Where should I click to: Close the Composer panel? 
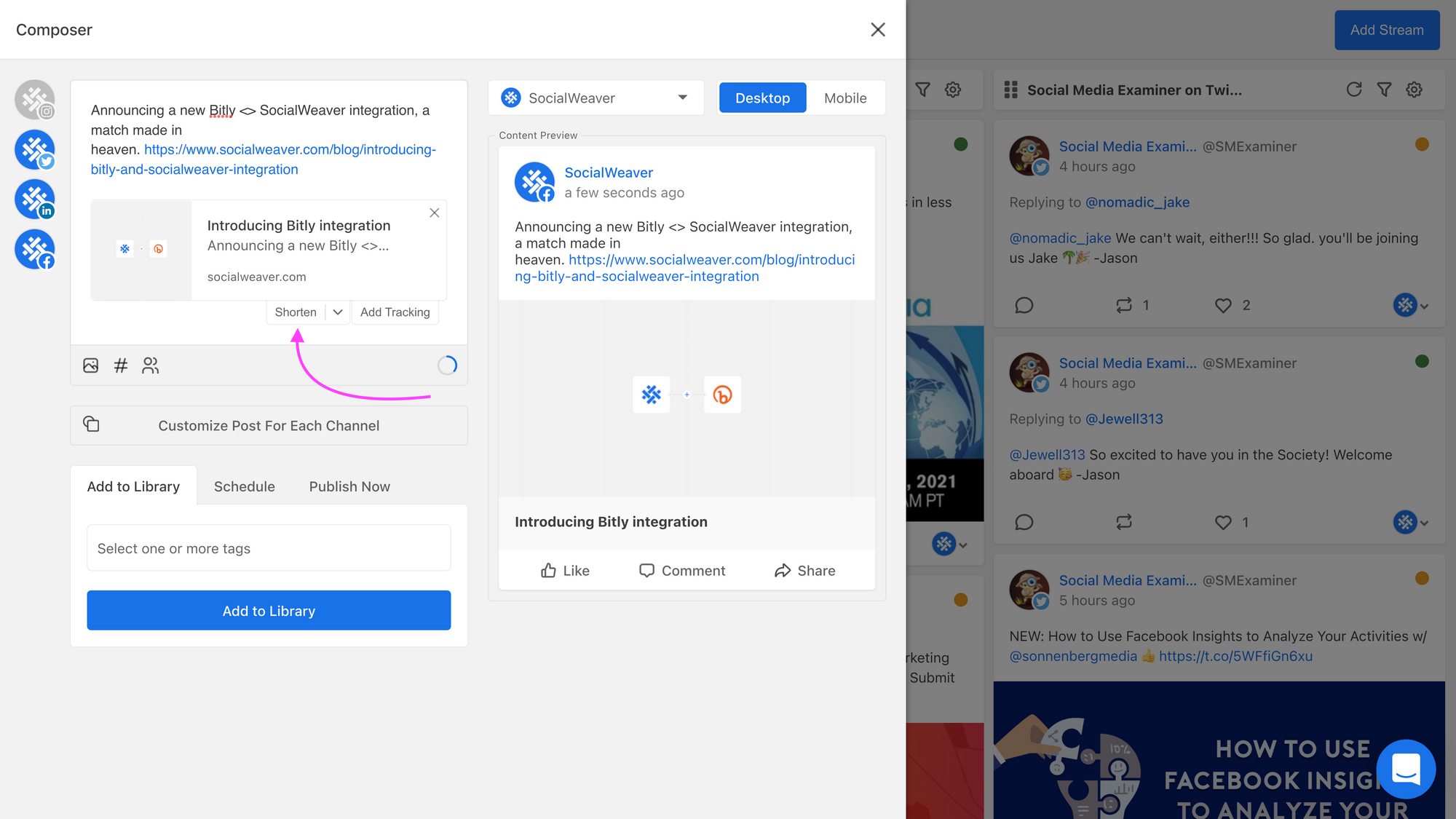[878, 29]
